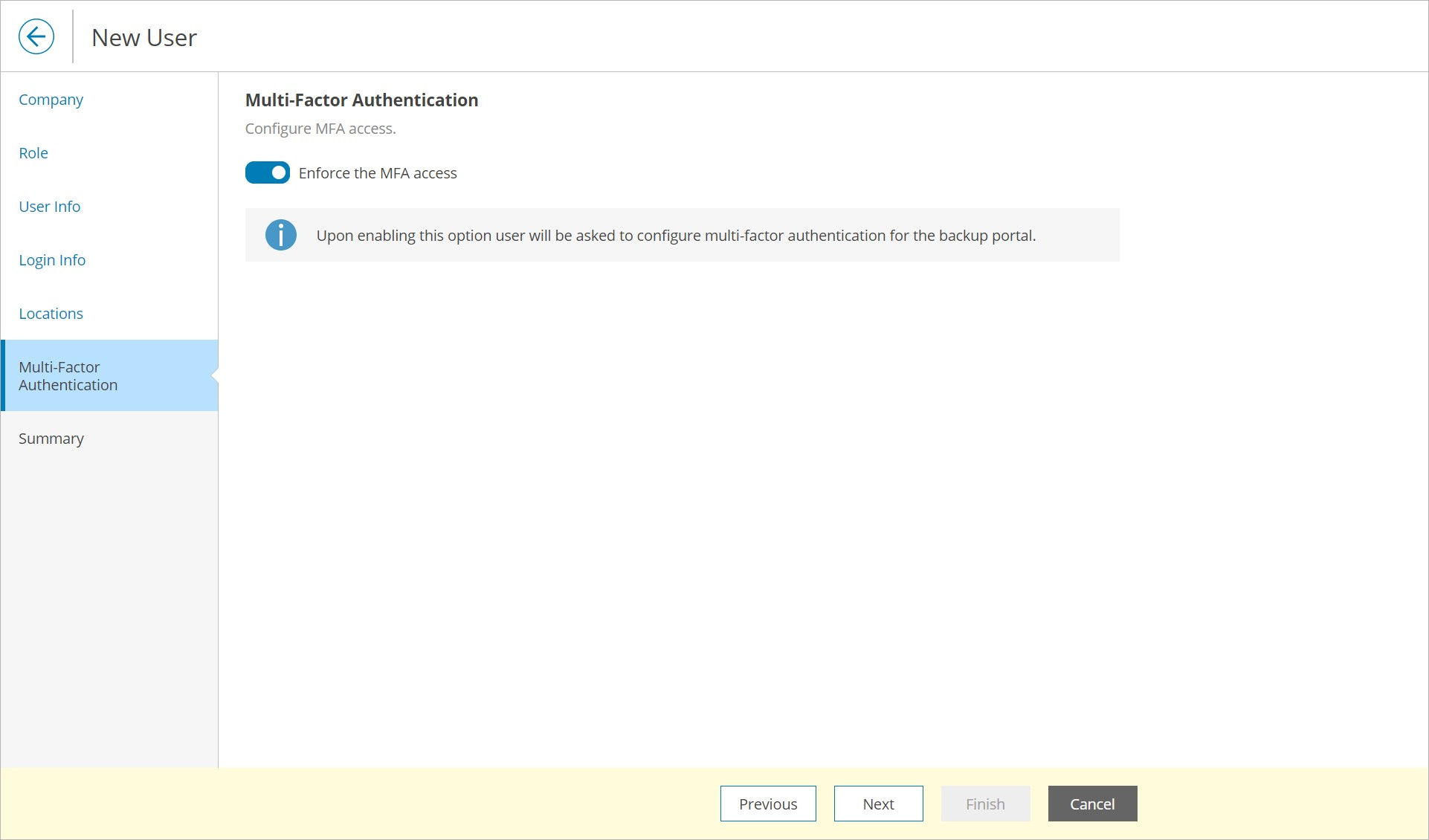
Task: Click Next to continue the wizard
Action: coord(878,804)
